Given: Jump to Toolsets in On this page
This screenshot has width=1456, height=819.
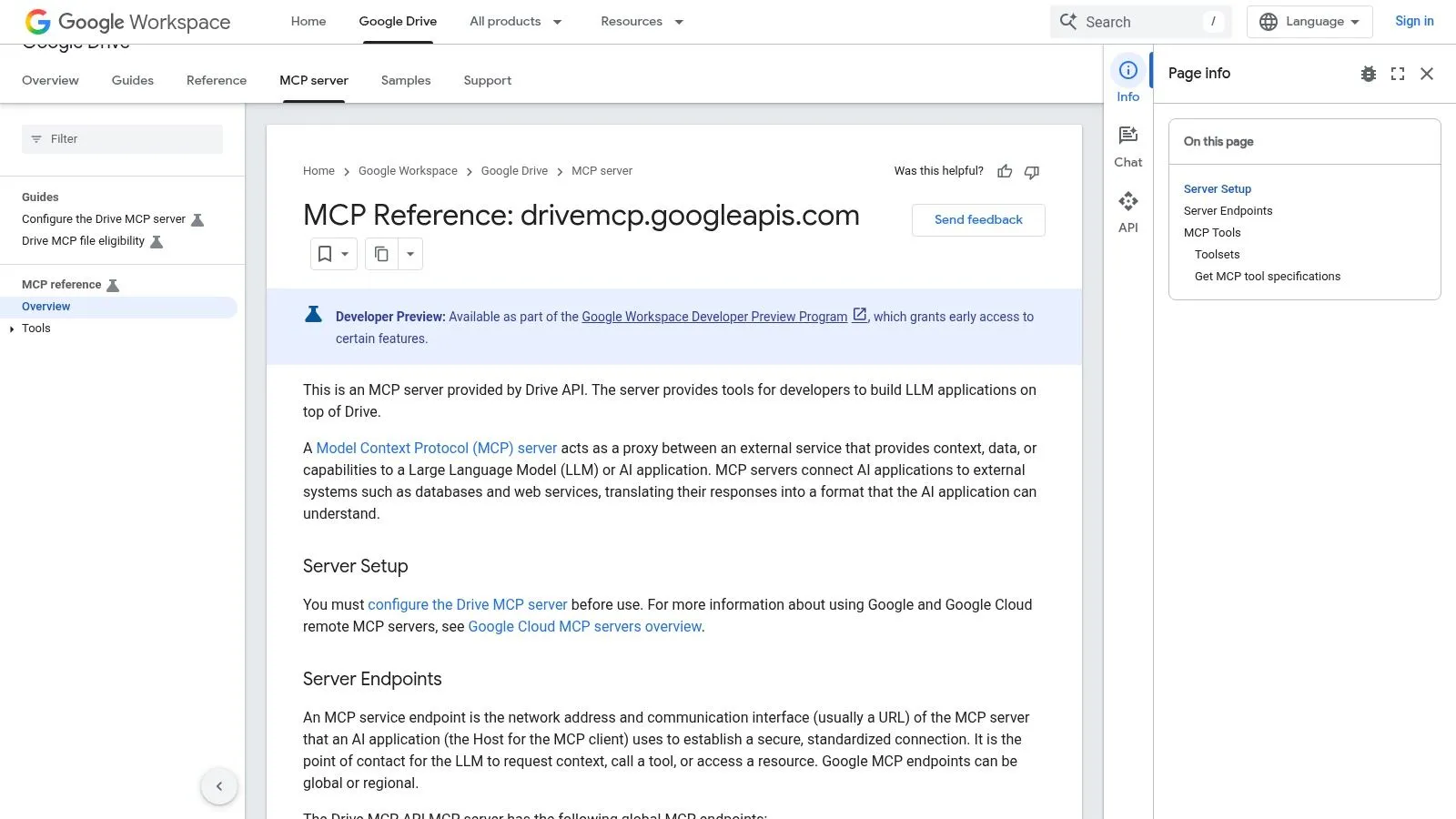Looking at the screenshot, I should tap(1218, 254).
